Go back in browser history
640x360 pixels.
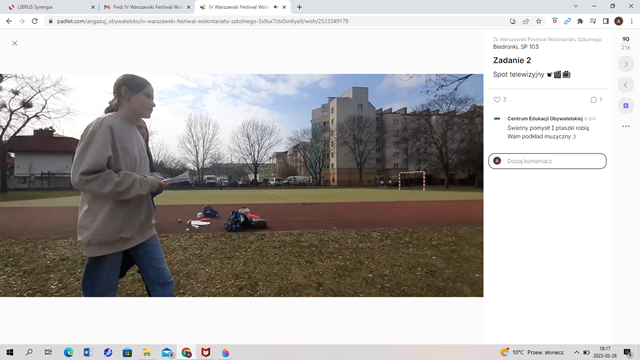pos(9,21)
